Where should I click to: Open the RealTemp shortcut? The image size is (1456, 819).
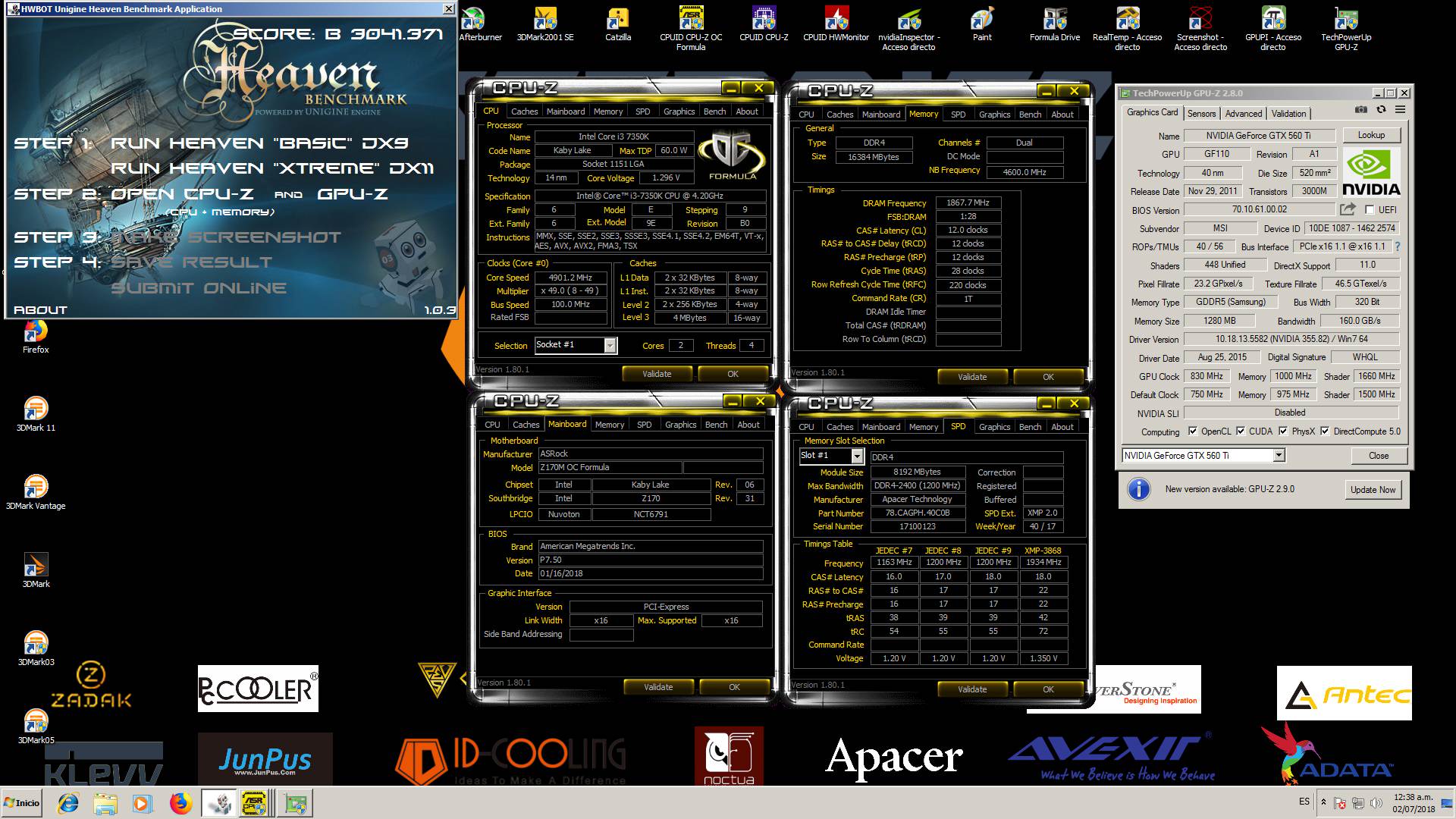tap(1128, 29)
